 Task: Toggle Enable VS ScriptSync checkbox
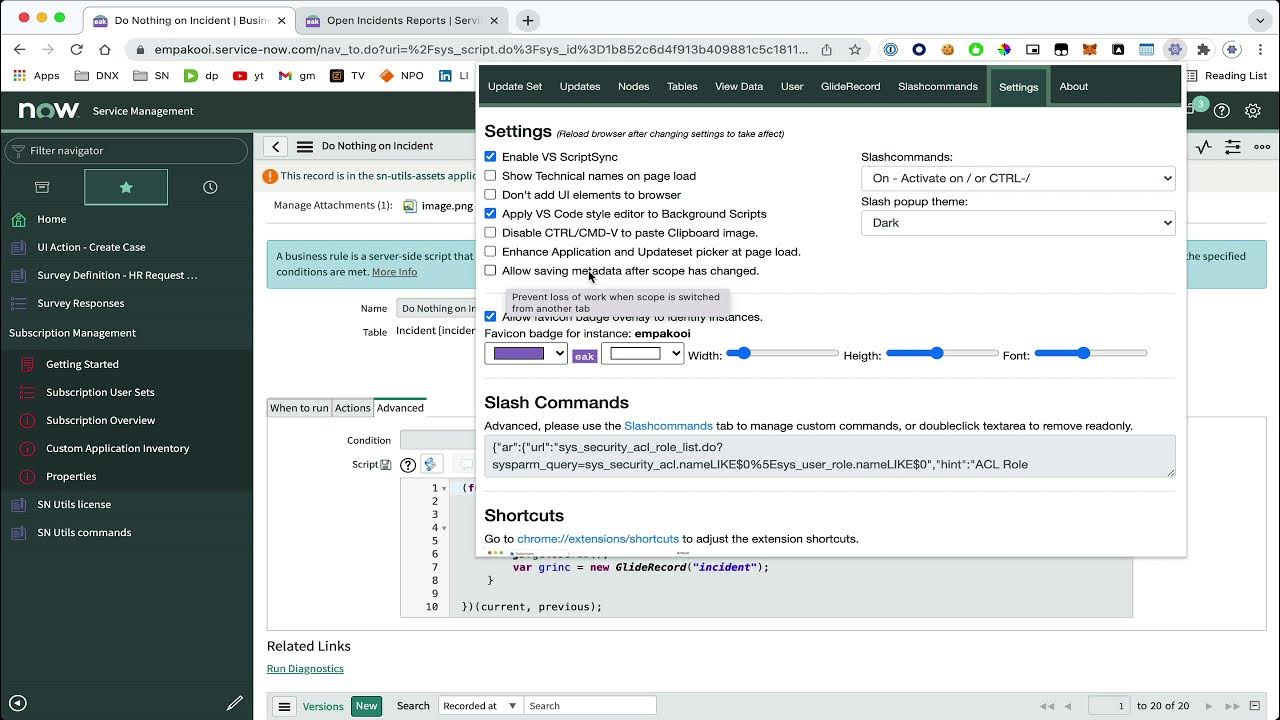tap(490, 157)
